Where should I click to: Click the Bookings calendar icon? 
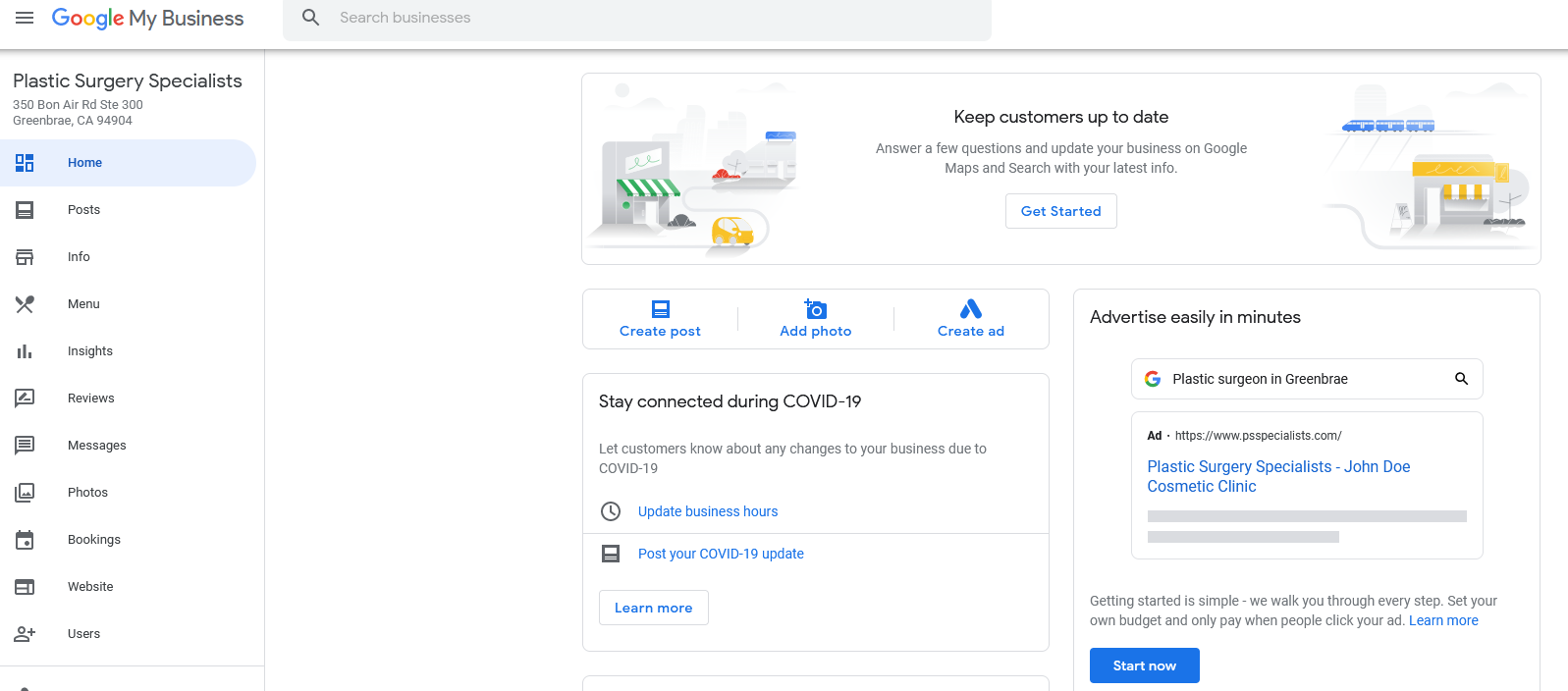(25, 540)
